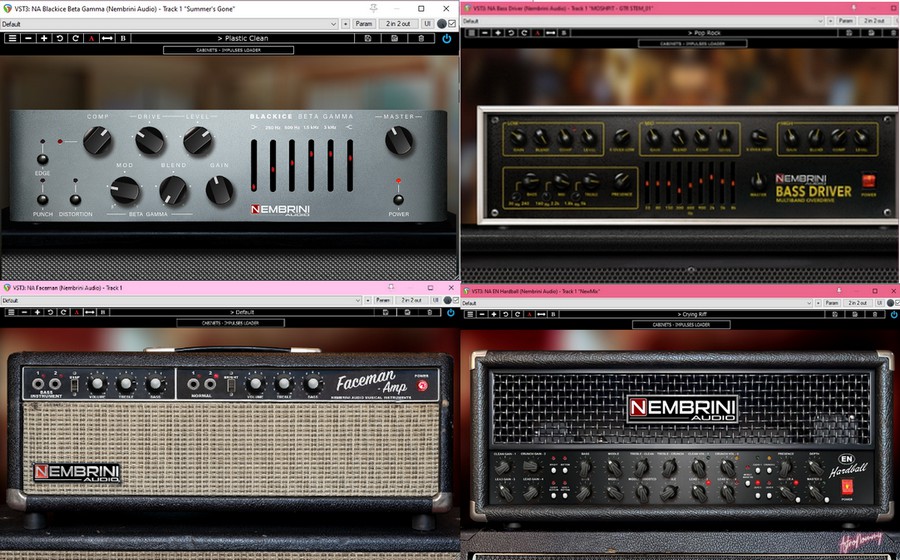Expand the Default preset dropdown in Blackice window
This screenshot has width=900, height=560.
pos(336,23)
